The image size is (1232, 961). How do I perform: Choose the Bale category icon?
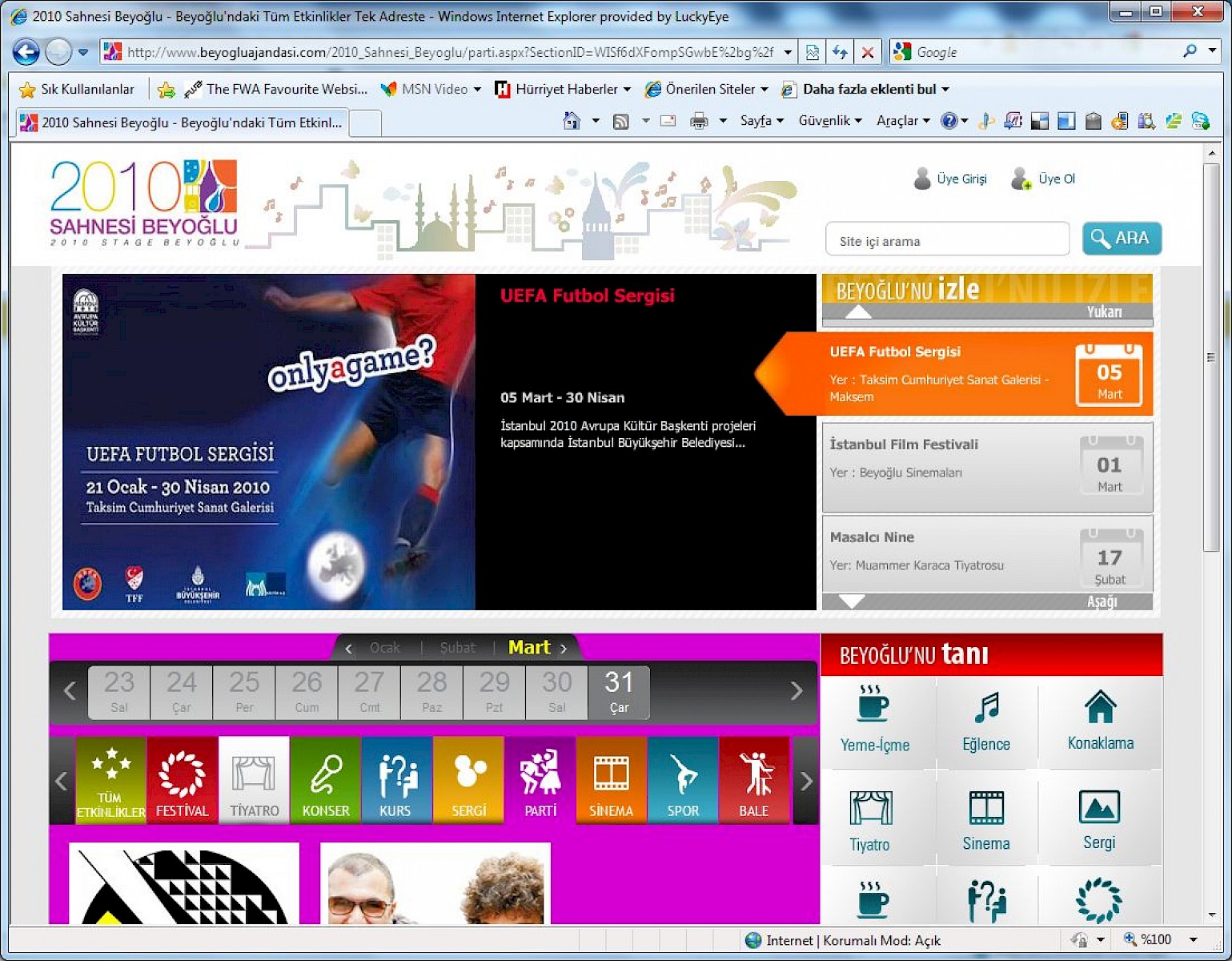[753, 780]
